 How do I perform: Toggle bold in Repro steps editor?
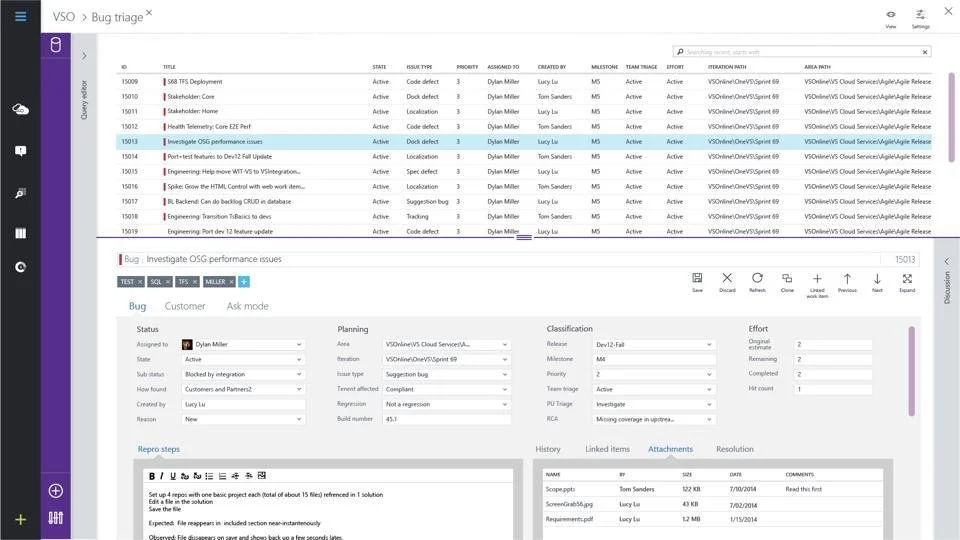tap(152, 476)
